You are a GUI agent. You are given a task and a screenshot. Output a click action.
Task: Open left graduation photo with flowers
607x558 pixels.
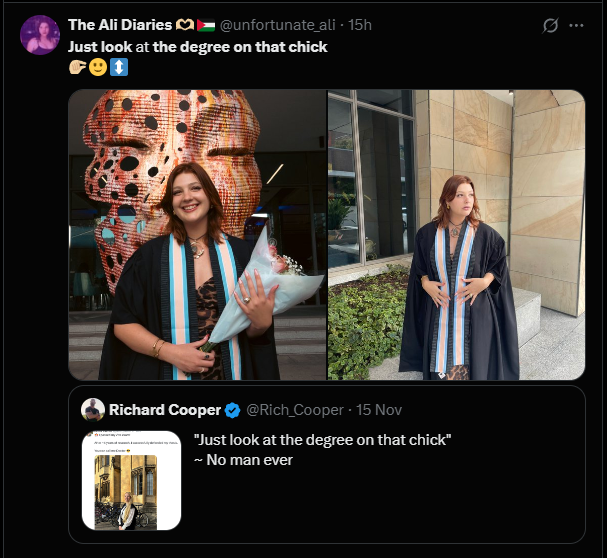tap(197, 235)
